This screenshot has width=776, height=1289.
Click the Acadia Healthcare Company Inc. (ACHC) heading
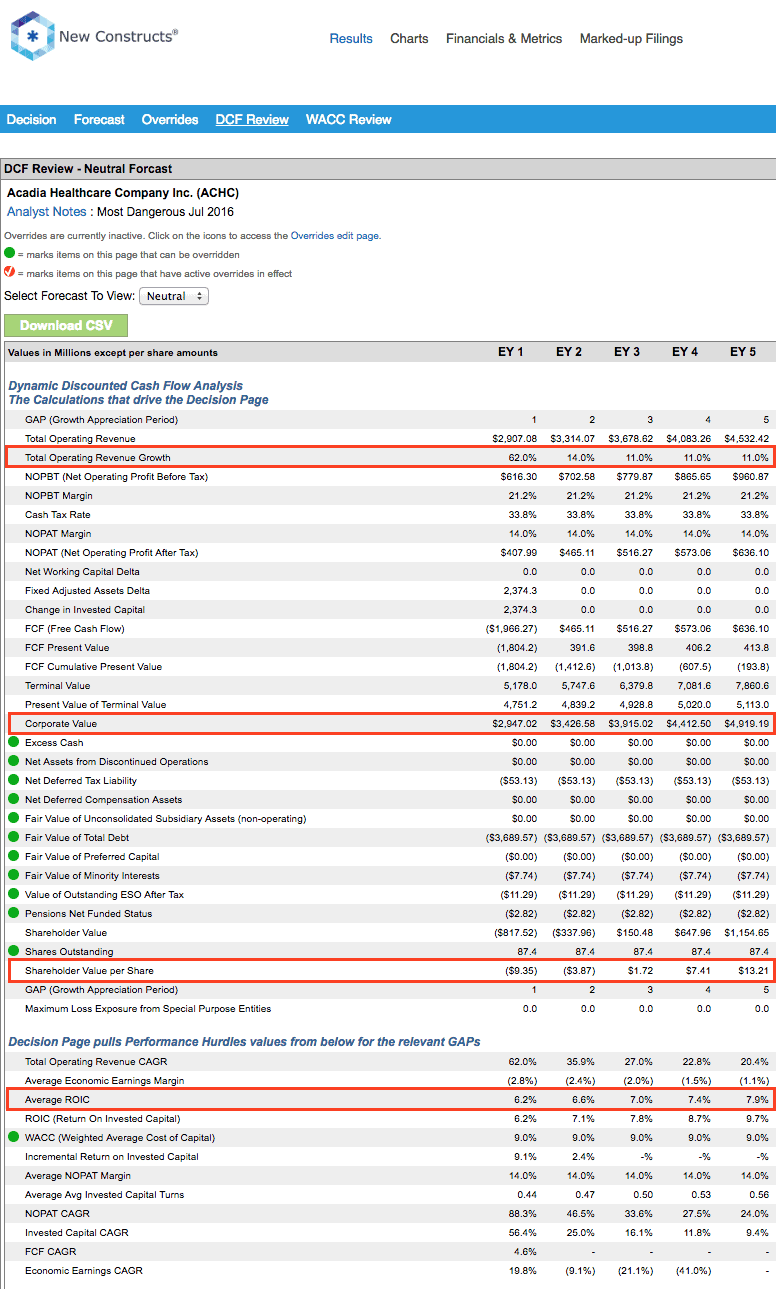point(123,192)
